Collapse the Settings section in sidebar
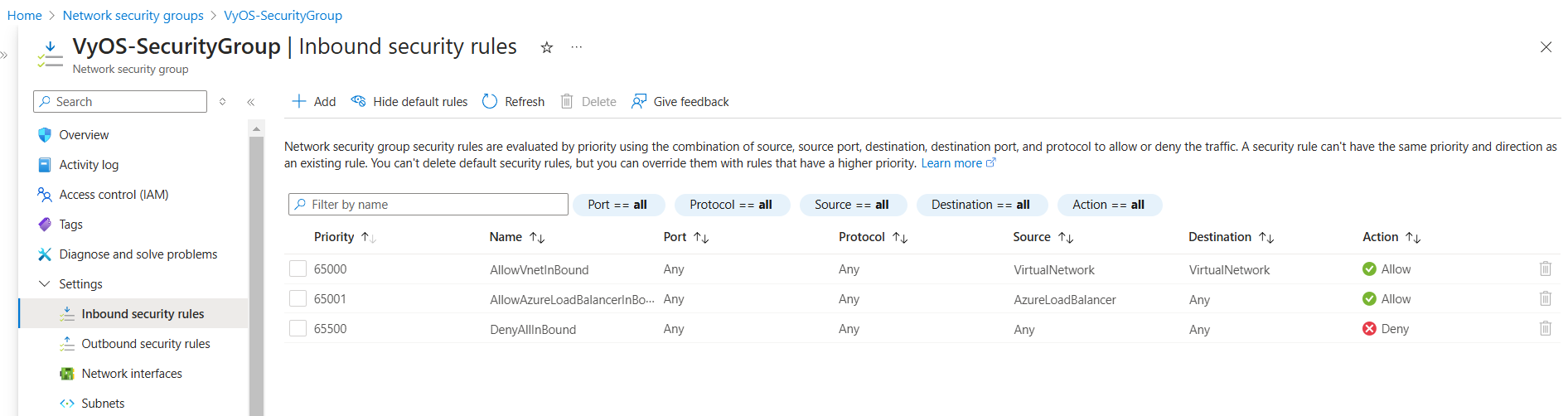The image size is (1568, 416). click(45, 283)
